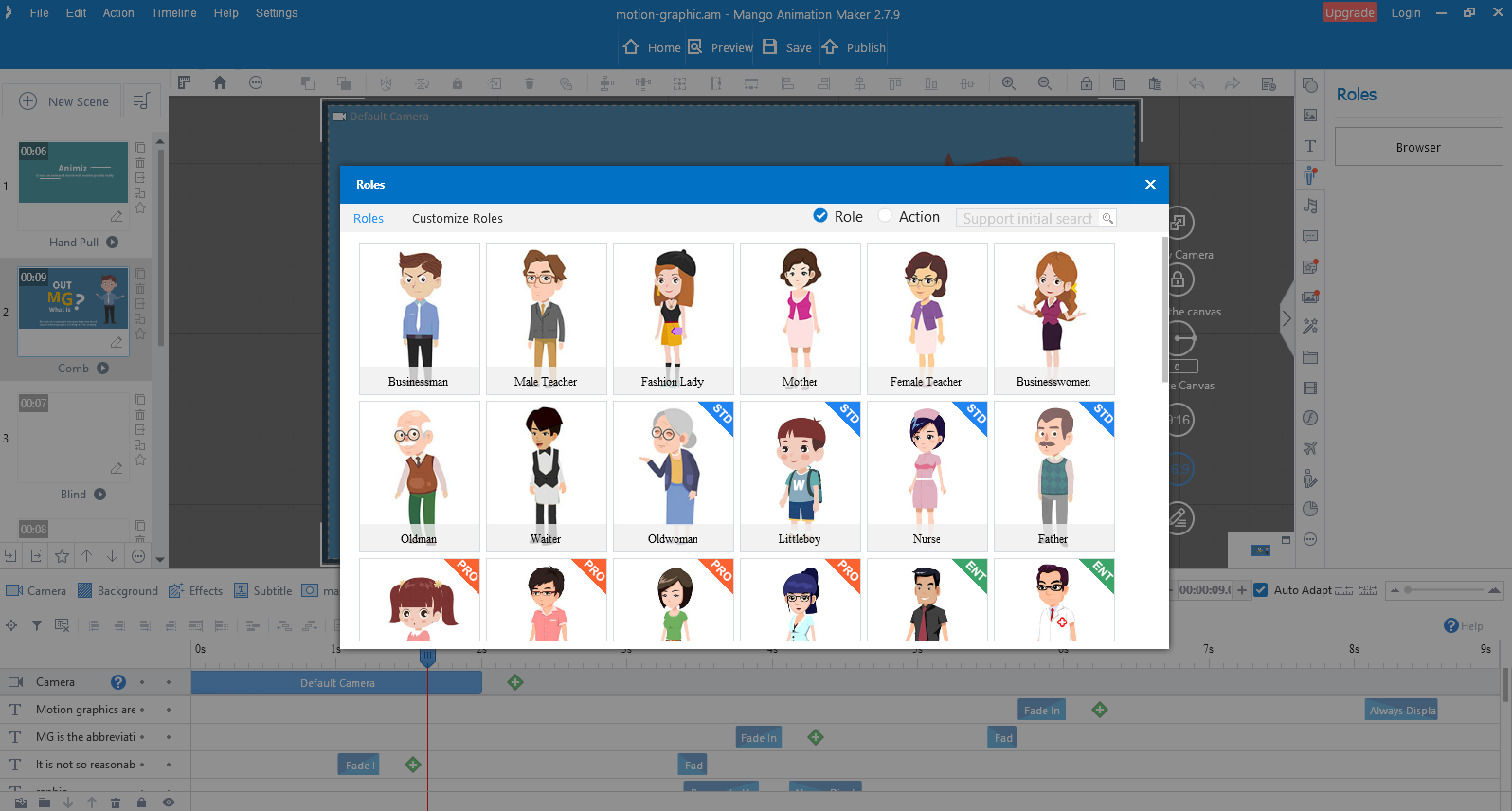This screenshot has width=1512, height=811.
Task: Select the Businessman role thumbnail
Action: (419, 318)
